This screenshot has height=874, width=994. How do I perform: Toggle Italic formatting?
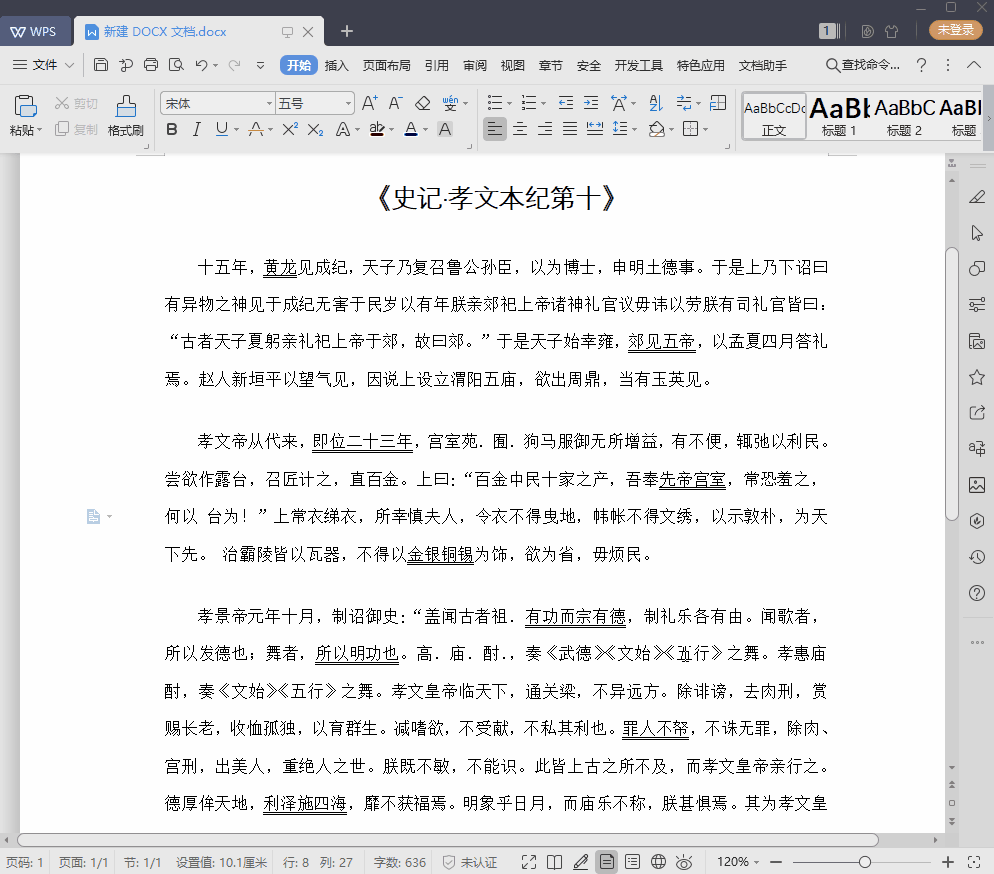point(197,129)
